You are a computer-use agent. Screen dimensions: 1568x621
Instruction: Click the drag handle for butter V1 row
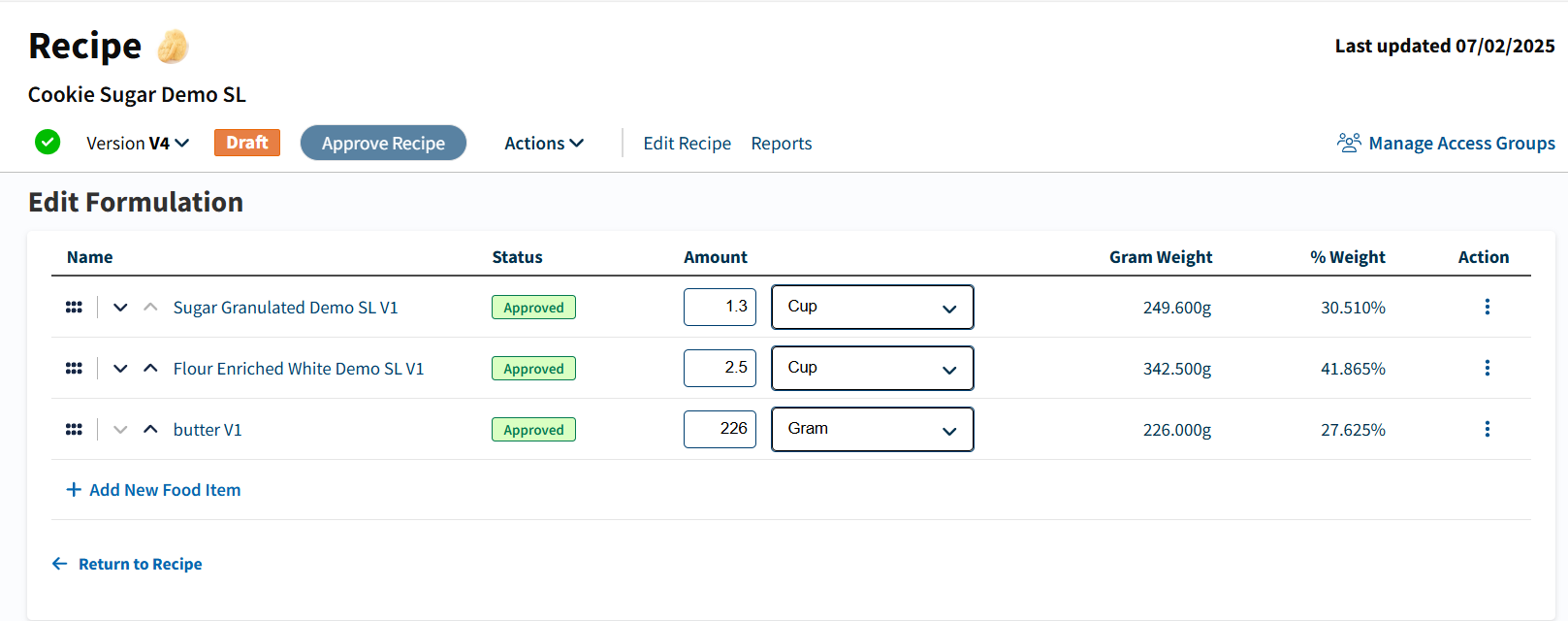pyautogui.click(x=74, y=430)
